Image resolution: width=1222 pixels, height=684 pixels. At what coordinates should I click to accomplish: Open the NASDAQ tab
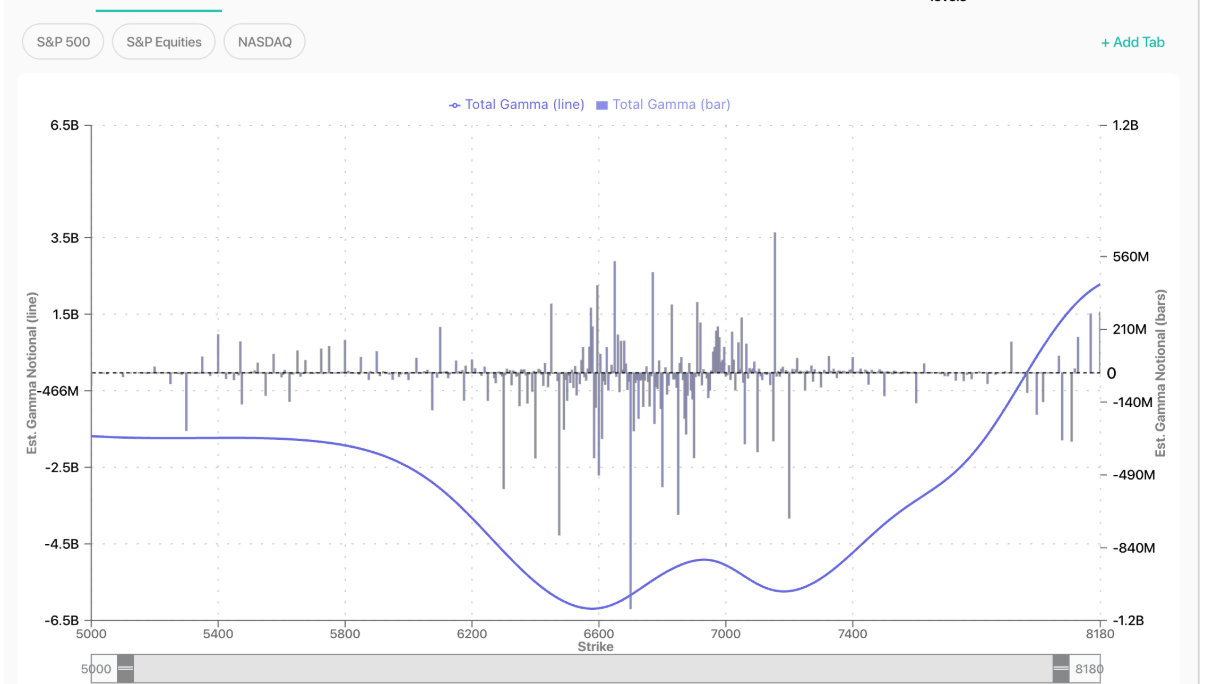click(x=264, y=41)
